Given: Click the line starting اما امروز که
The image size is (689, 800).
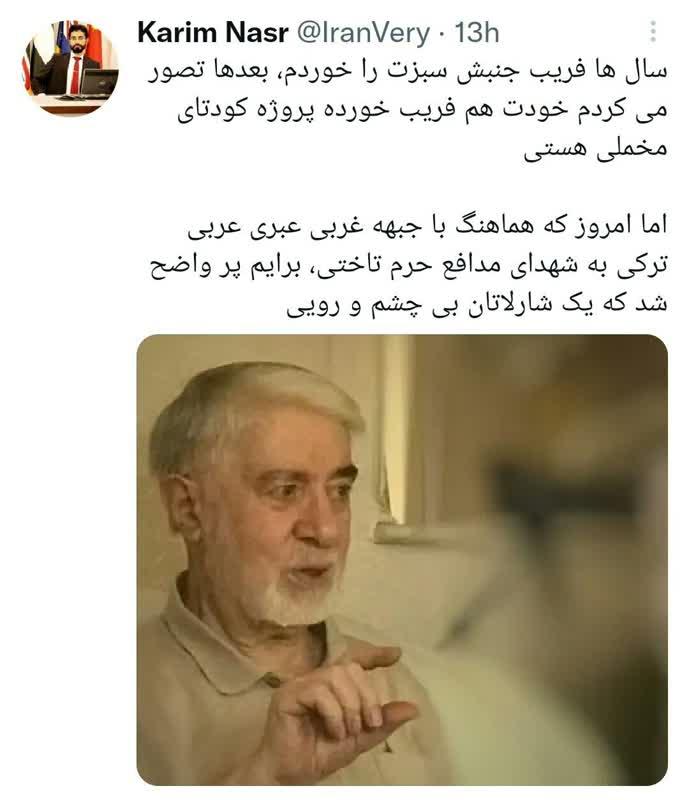Looking at the screenshot, I should click(x=427, y=226).
